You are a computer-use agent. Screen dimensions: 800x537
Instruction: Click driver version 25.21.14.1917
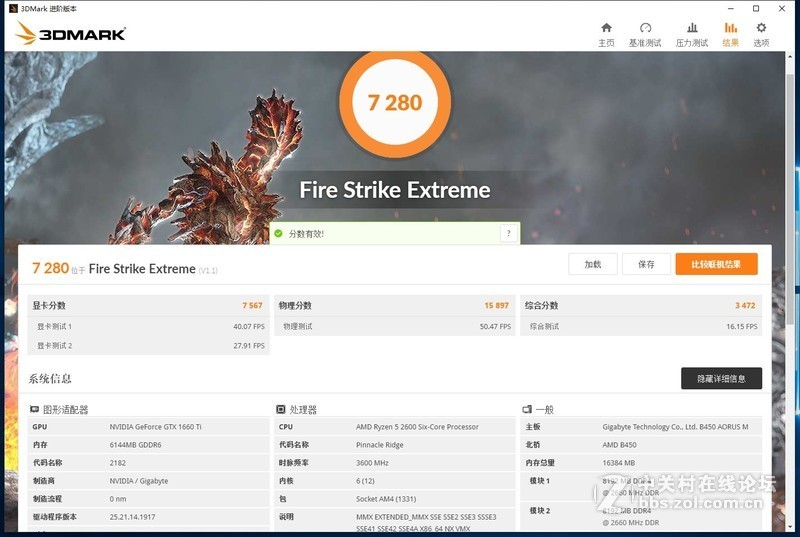[132, 517]
